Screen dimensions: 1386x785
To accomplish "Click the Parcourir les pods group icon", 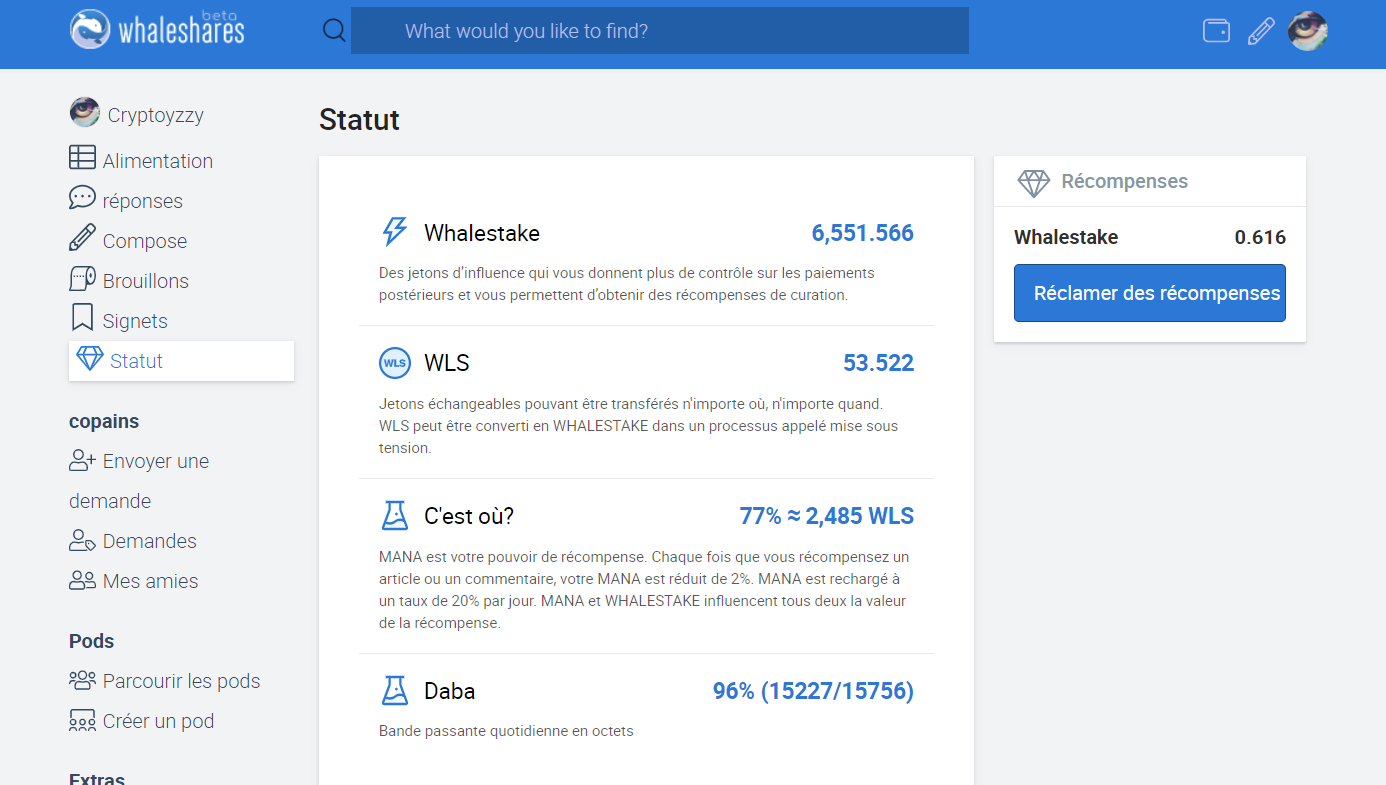I will pos(82,680).
